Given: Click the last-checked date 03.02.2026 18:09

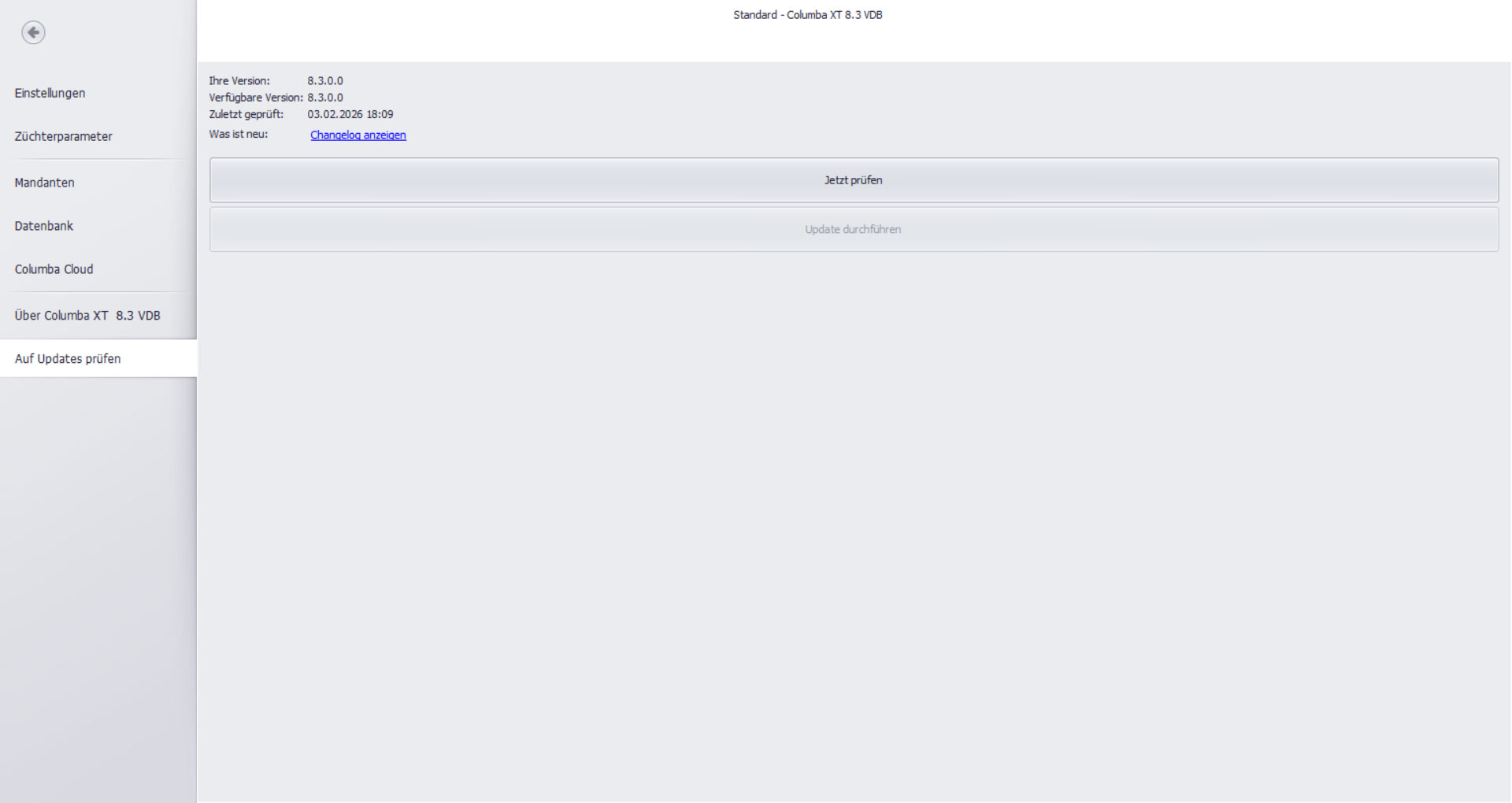Looking at the screenshot, I should point(350,114).
